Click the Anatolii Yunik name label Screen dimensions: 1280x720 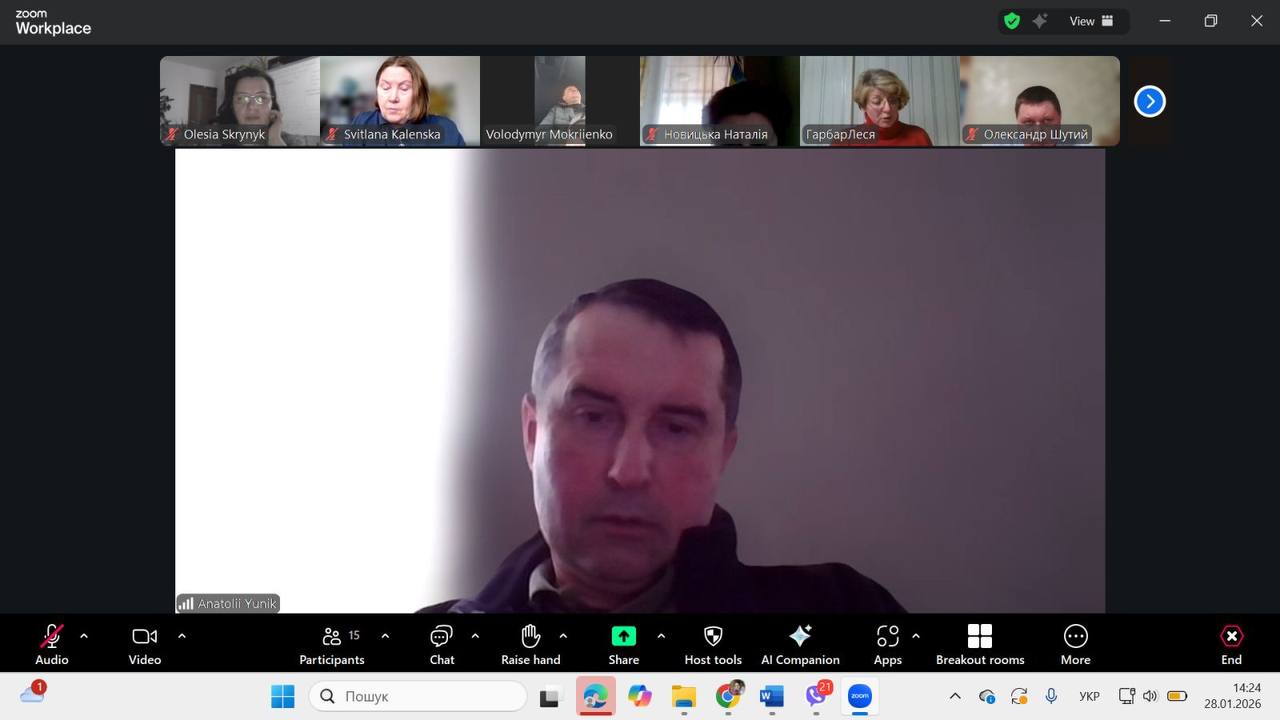coord(228,603)
